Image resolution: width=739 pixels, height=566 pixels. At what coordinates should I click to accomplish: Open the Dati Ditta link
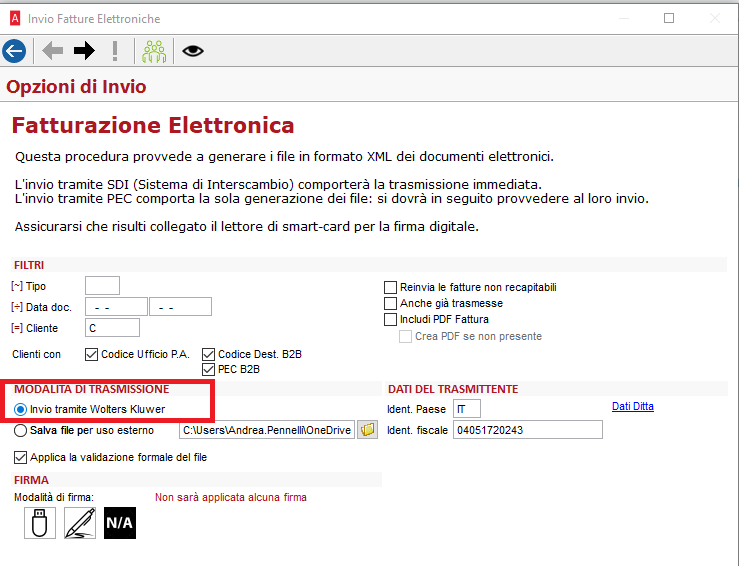(x=632, y=406)
